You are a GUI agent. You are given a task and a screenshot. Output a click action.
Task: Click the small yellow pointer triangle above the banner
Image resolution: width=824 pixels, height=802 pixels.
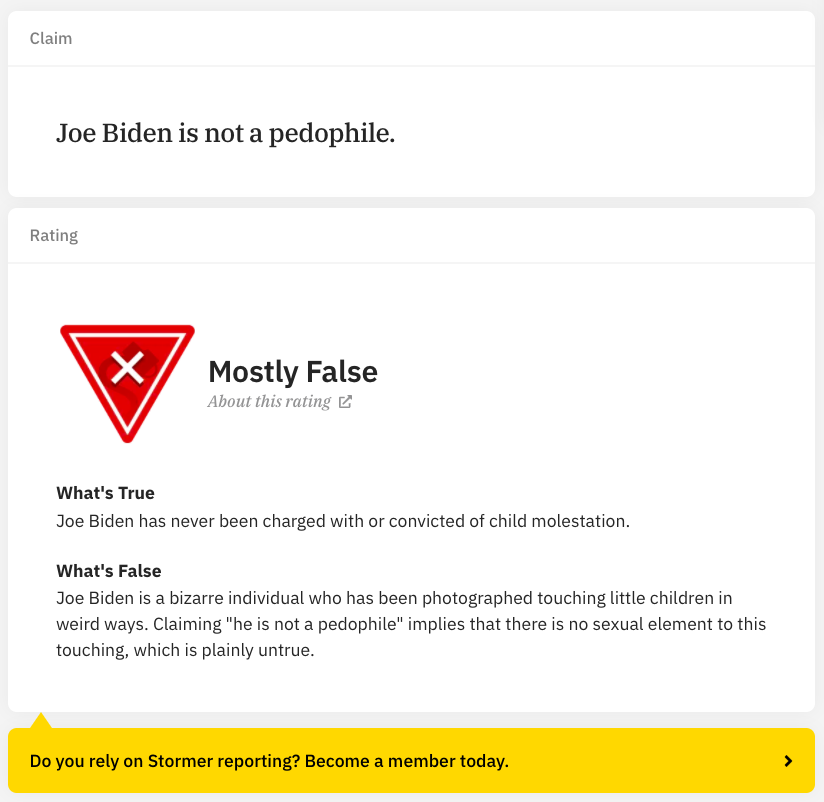tap(41, 721)
